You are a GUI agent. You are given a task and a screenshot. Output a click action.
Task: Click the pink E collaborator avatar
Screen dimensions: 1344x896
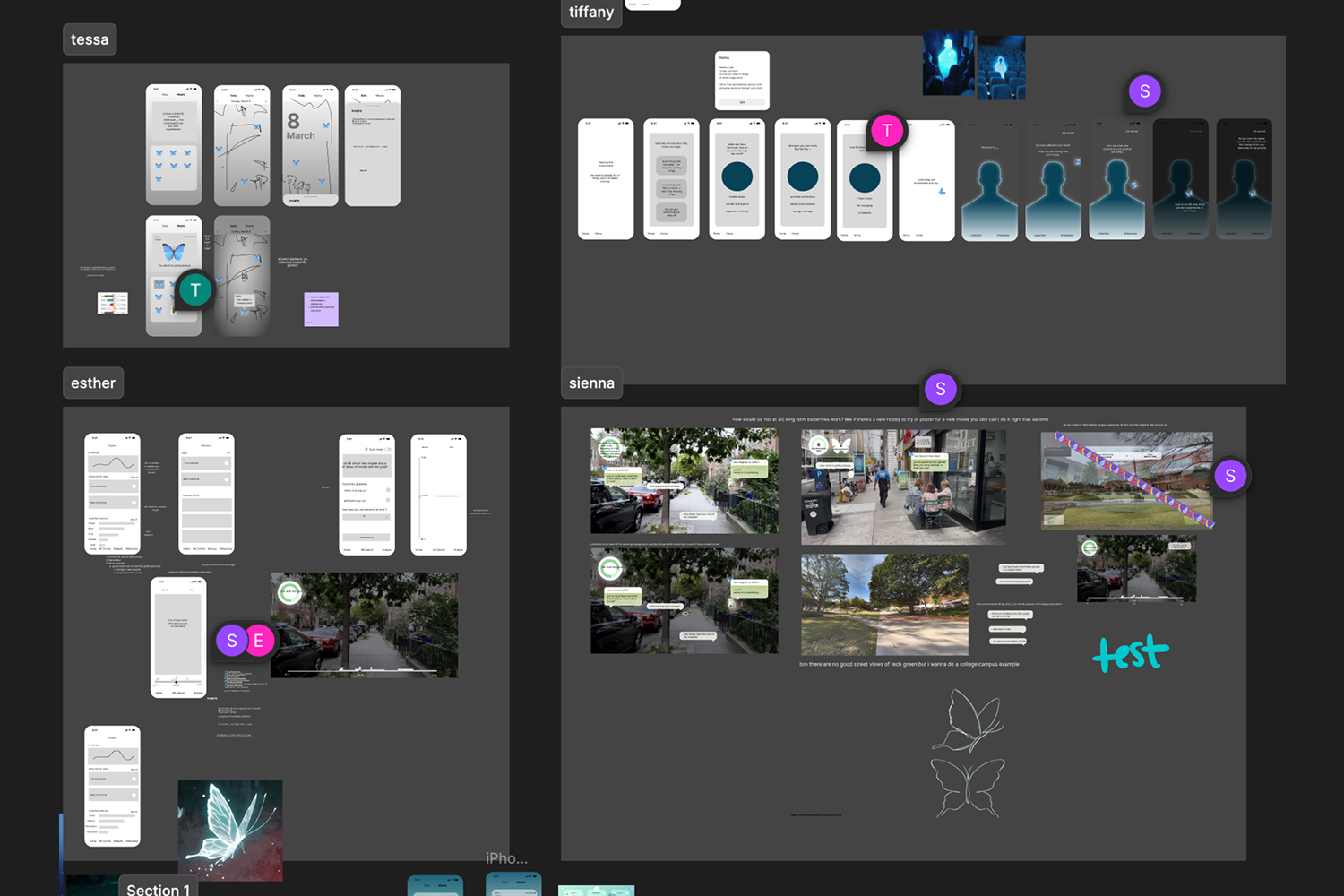(x=259, y=641)
